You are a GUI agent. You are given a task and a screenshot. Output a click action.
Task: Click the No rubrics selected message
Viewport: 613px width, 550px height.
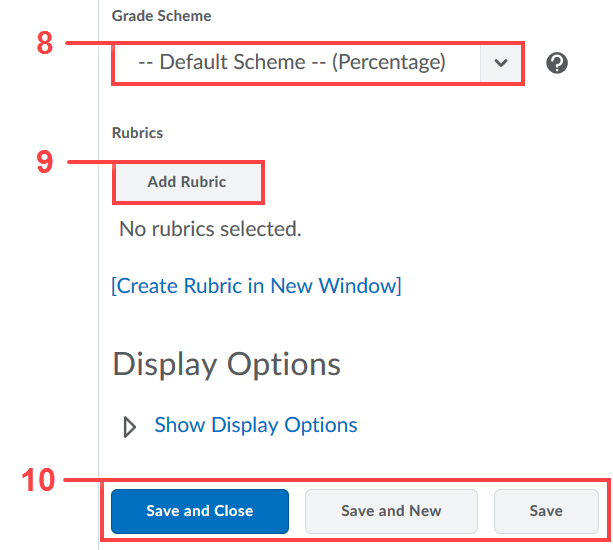click(210, 229)
